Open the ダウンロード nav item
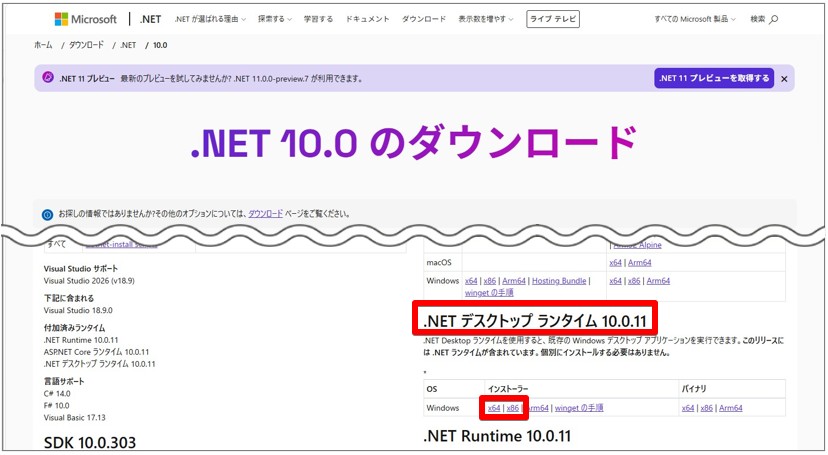This screenshot has height=455, width=828. coord(424,19)
